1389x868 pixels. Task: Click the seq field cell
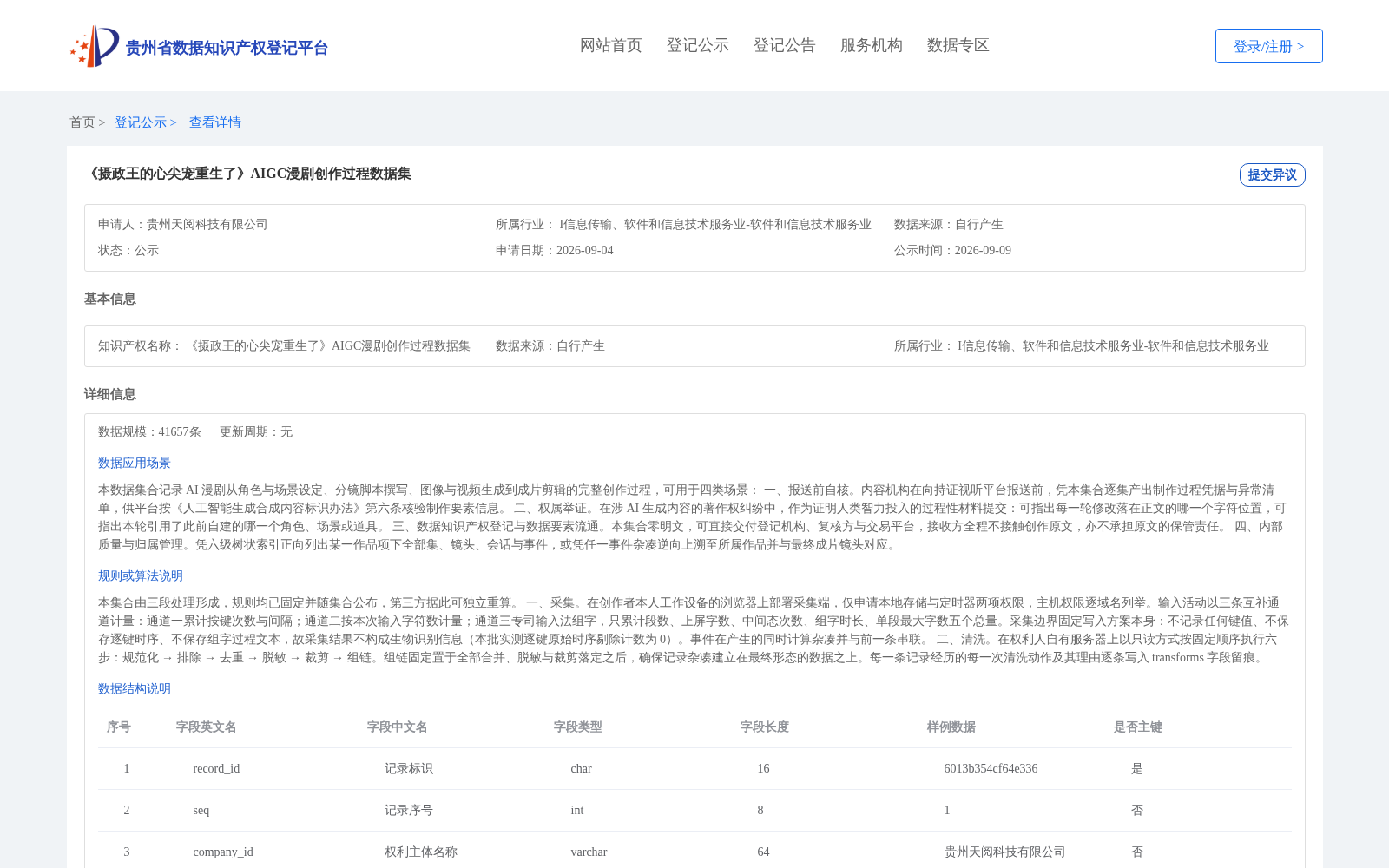(x=201, y=810)
